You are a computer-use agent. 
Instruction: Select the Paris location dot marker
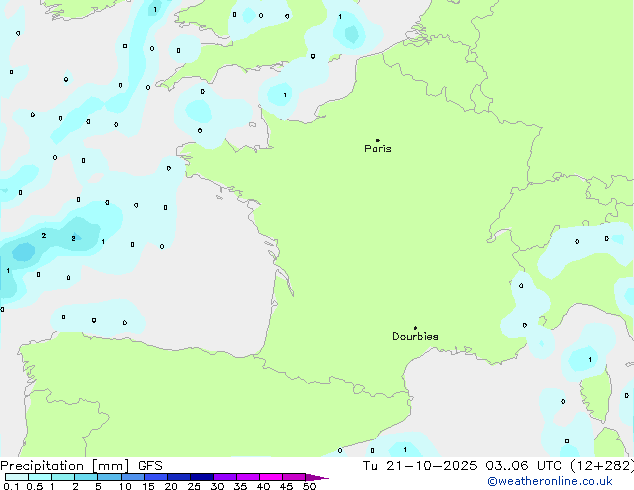tap(378, 140)
